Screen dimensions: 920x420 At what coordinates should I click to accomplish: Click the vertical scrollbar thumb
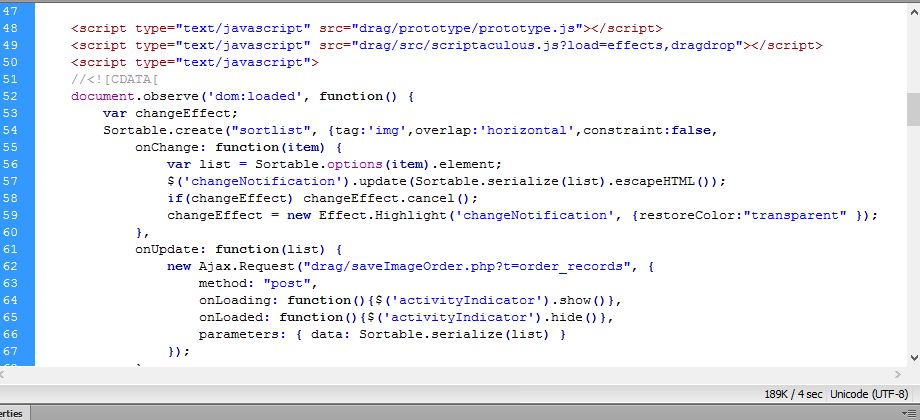click(x=914, y=109)
